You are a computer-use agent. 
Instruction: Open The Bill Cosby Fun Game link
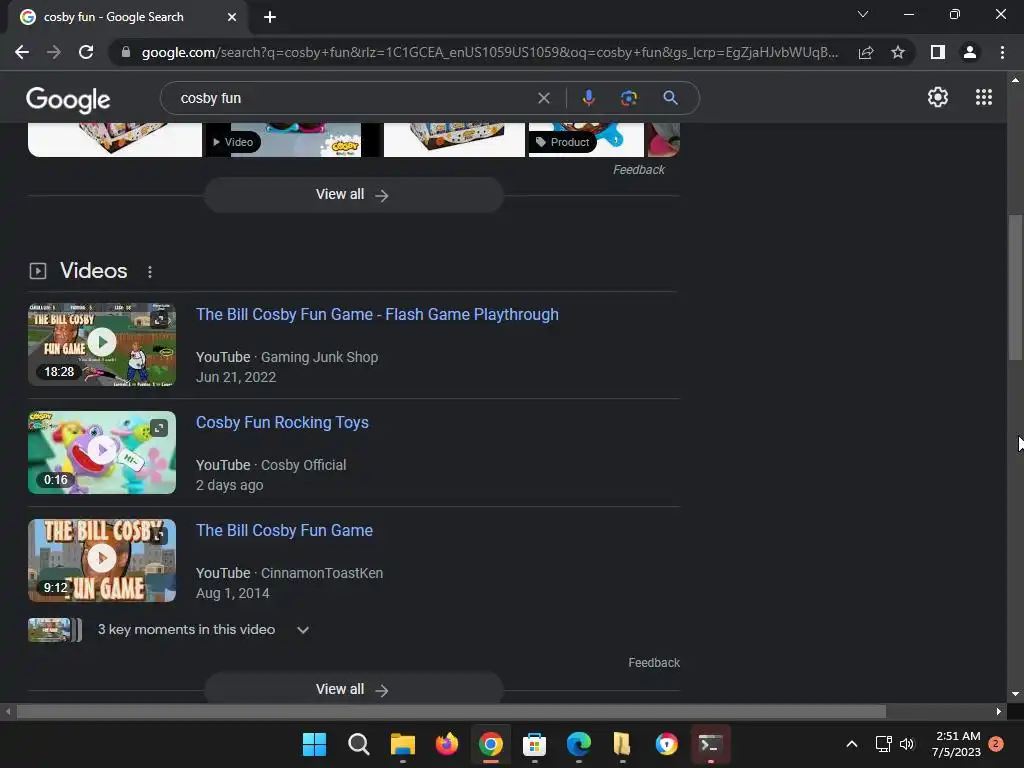(x=284, y=530)
